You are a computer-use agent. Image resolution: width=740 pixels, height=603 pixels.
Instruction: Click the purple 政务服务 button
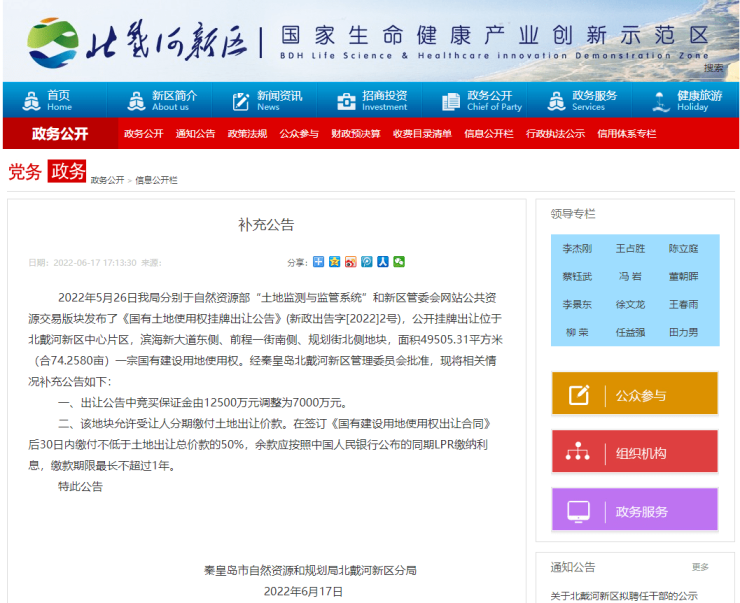pos(634,511)
